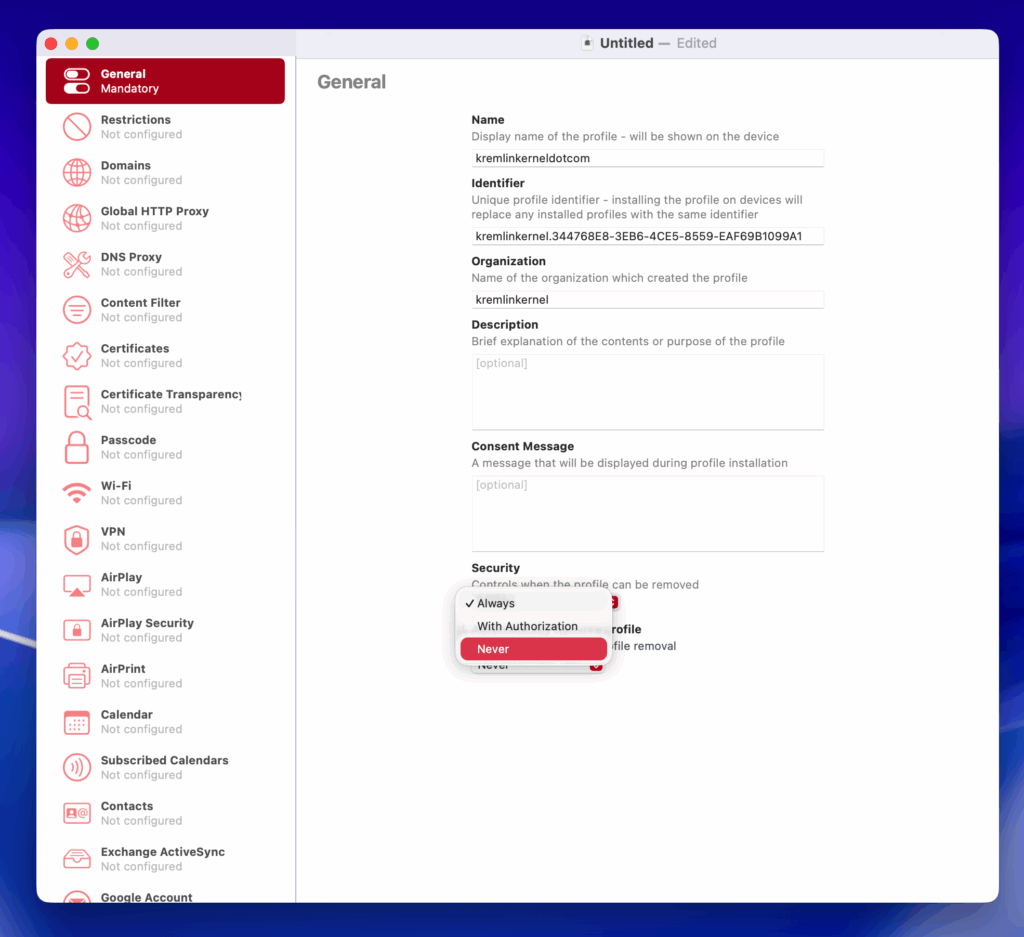
Task: Select the Passcode padlock icon
Action: [77, 447]
